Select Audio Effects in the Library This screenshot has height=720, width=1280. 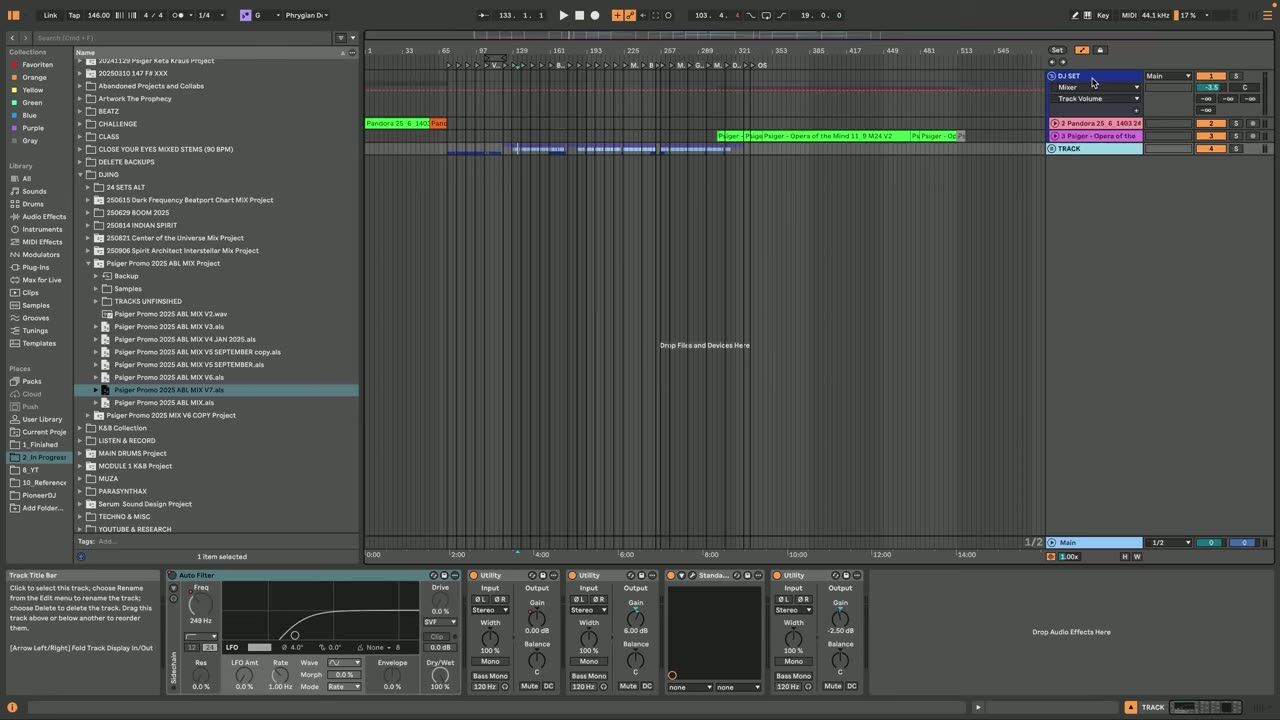44,216
